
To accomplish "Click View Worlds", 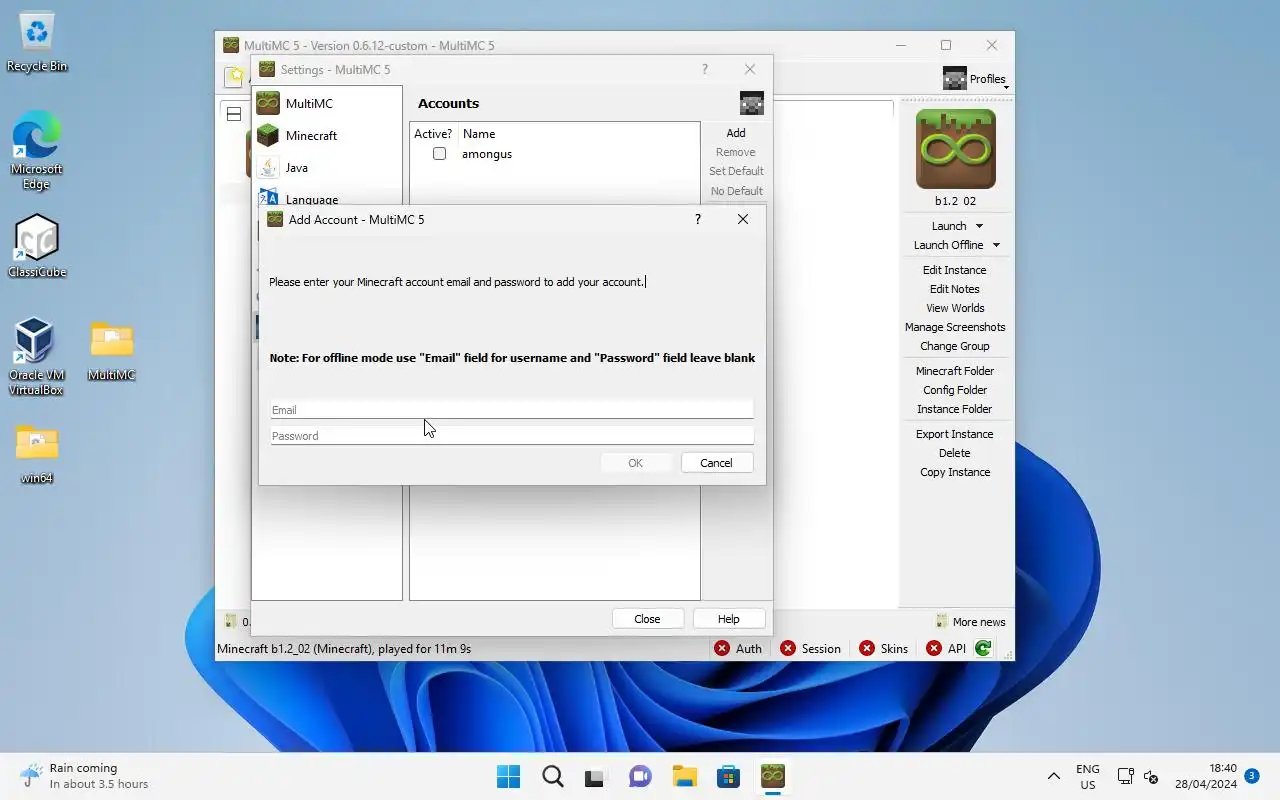I will pos(954,308).
